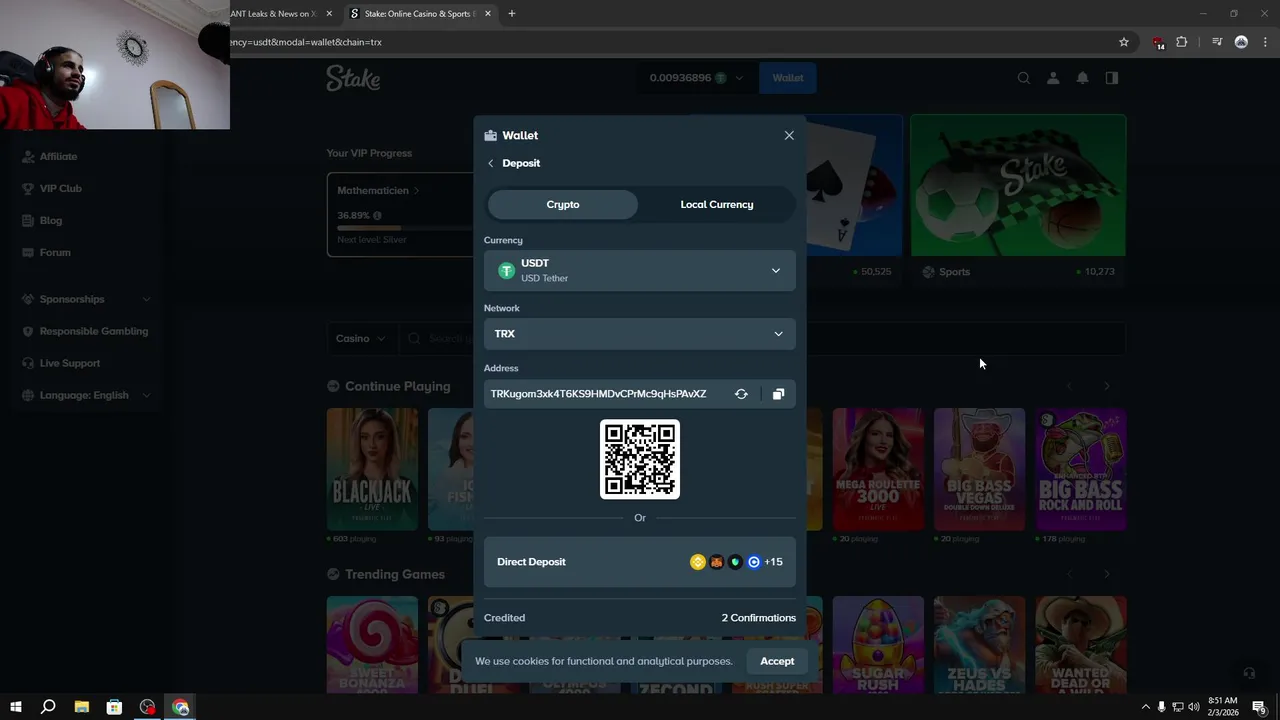Bookmark this page with the star
Image resolution: width=1280 pixels, height=720 pixels.
point(1124,42)
